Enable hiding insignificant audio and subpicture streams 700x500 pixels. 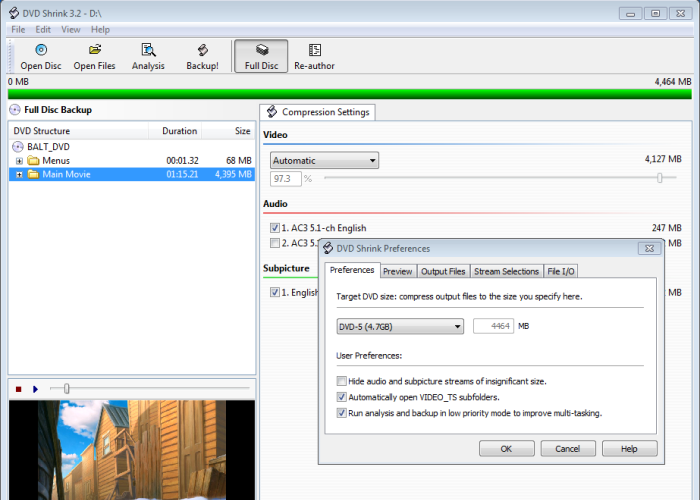(342, 381)
